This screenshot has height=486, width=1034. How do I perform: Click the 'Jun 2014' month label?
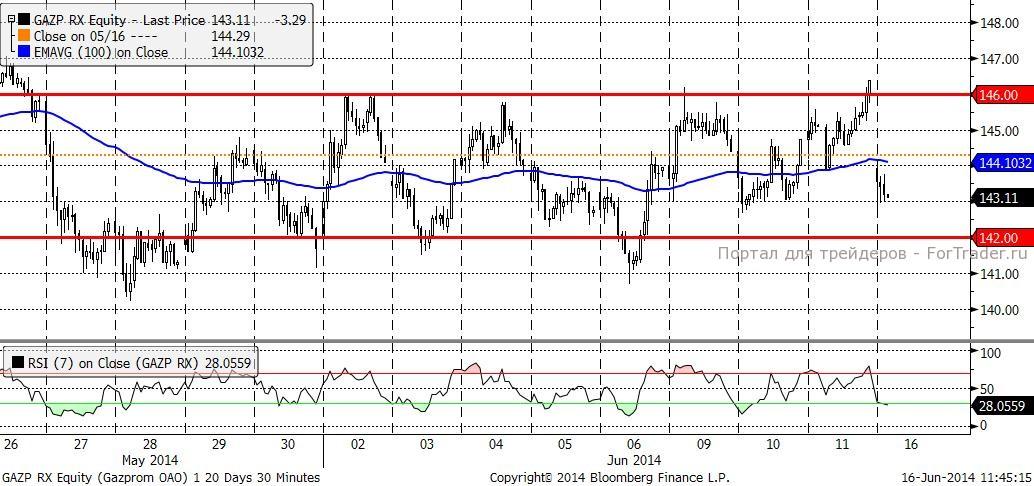[634, 459]
